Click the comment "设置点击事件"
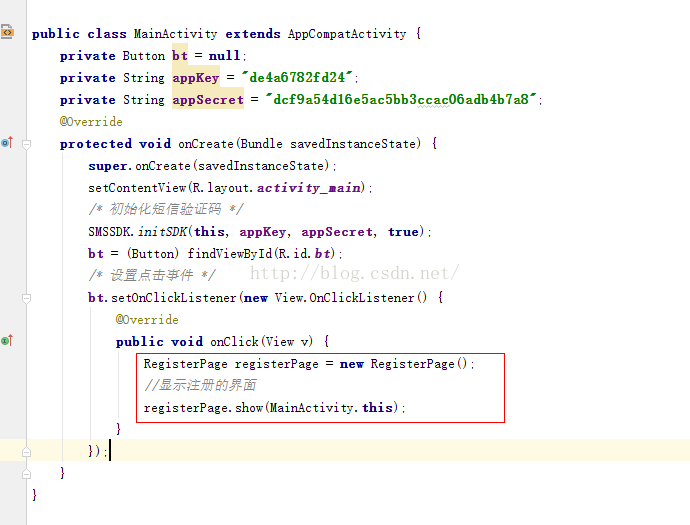Image resolution: width=690 pixels, height=525 pixels. (x=151, y=275)
